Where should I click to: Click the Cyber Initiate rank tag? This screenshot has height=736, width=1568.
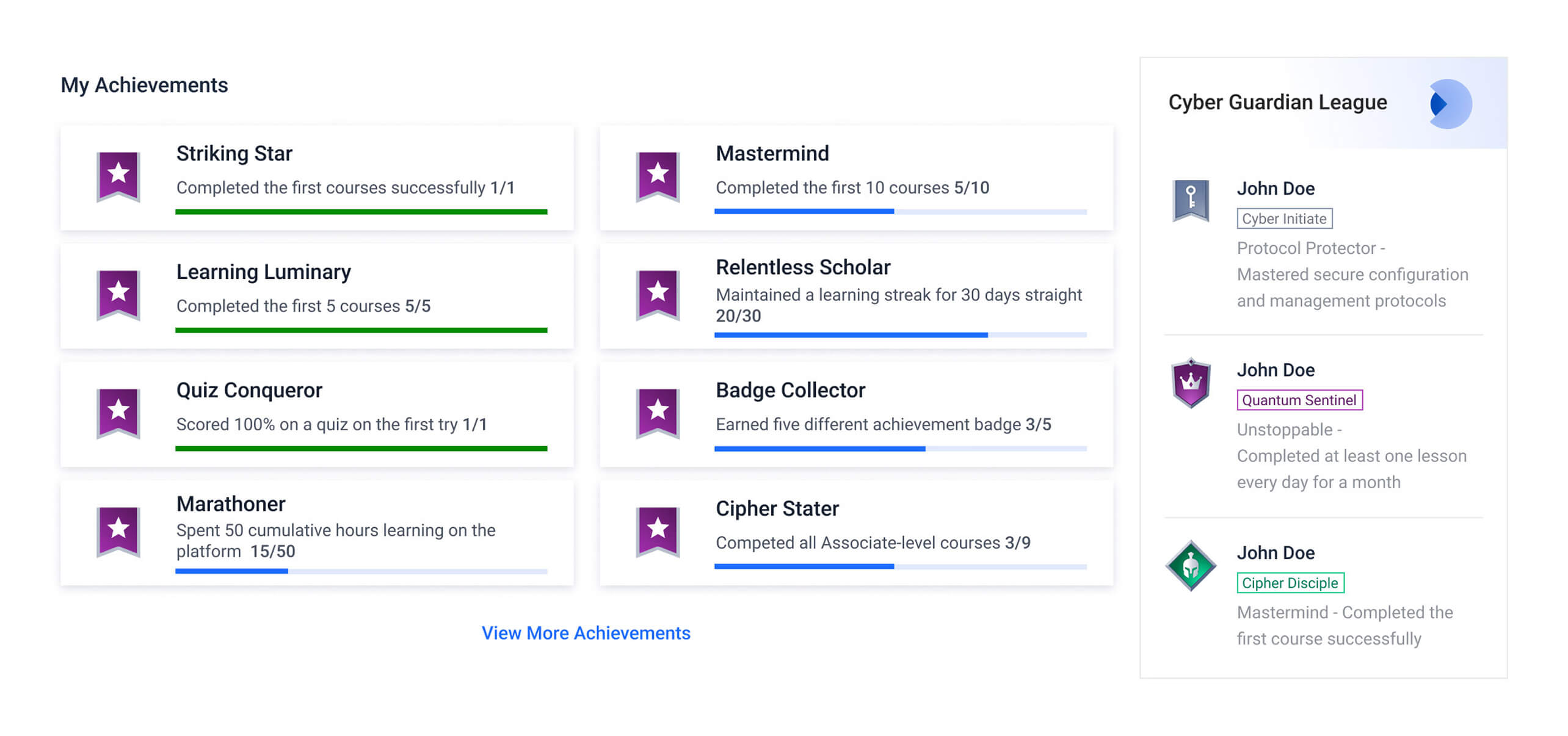(1284, 218)
